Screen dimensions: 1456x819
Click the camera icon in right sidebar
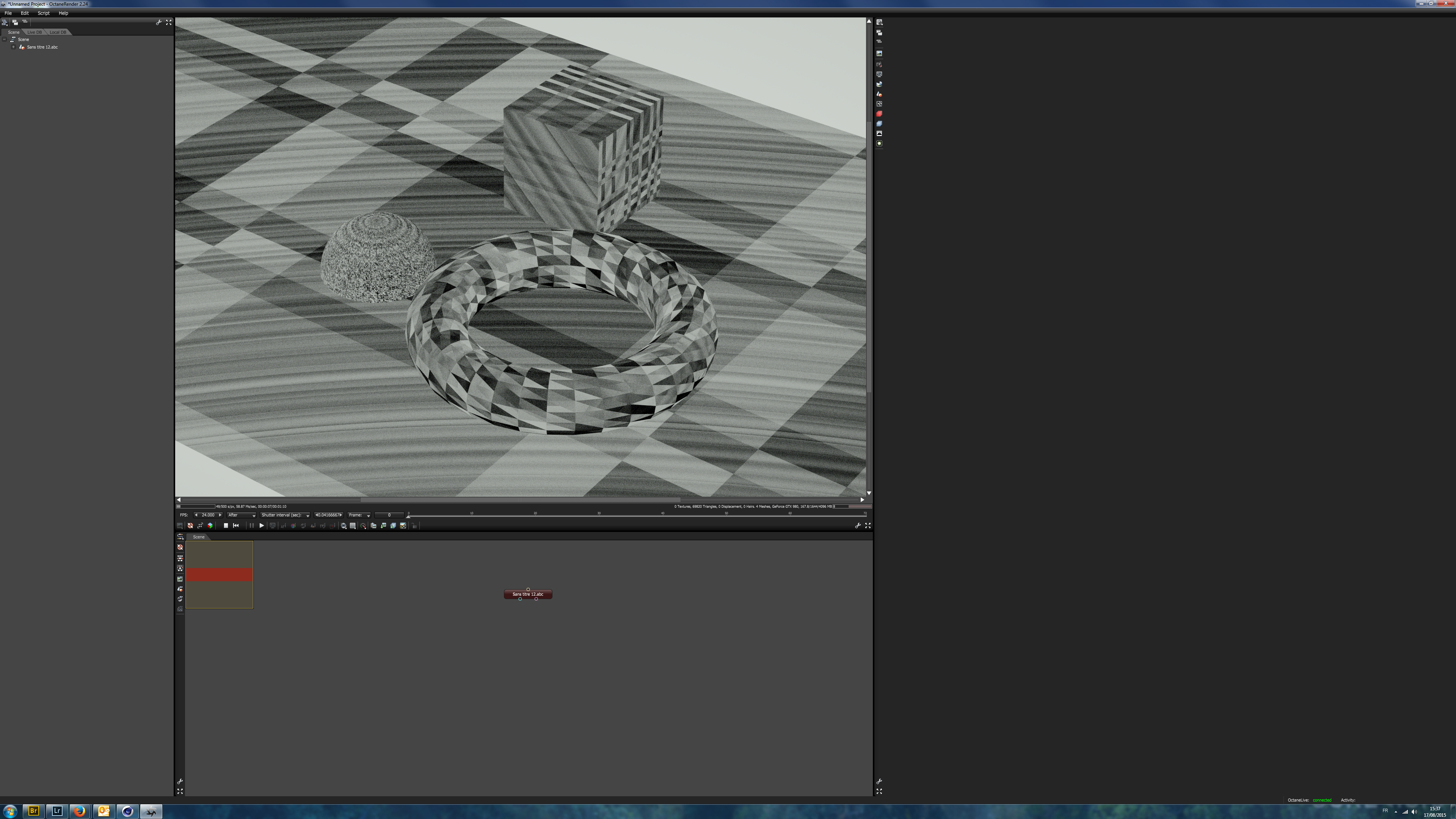pos(879,64)
